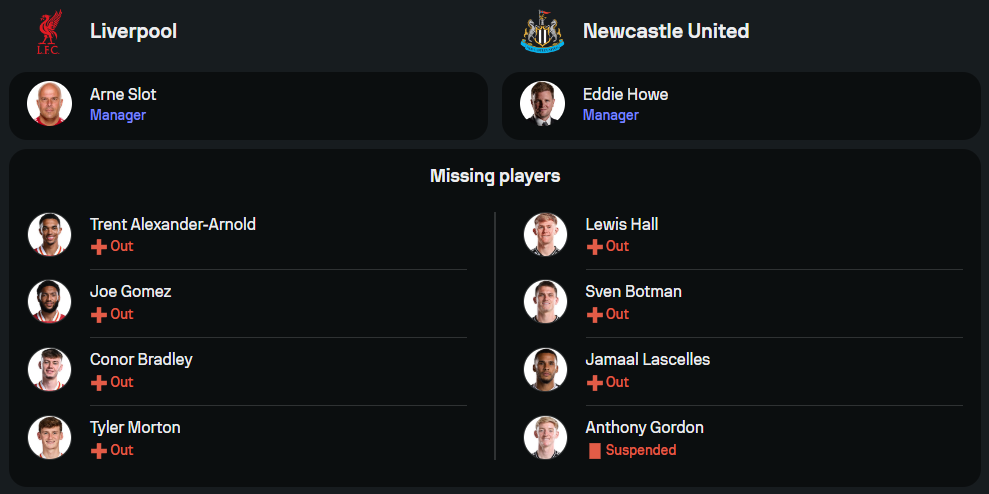Click the Newcastle United club crest
The height and width of the screenshot is (494, 989).
[x=542, y=31]
